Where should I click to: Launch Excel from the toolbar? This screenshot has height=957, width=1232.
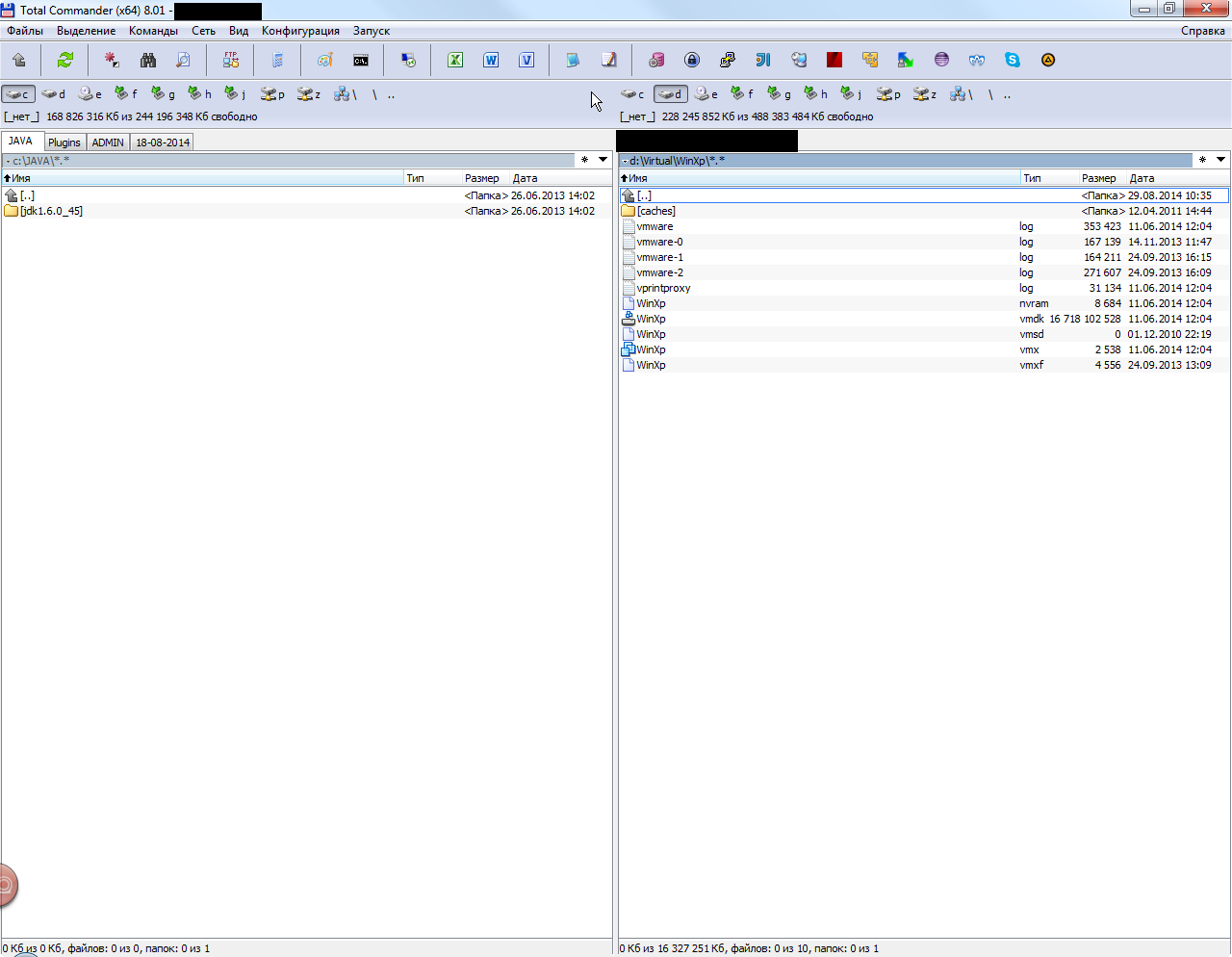[455, 60]
